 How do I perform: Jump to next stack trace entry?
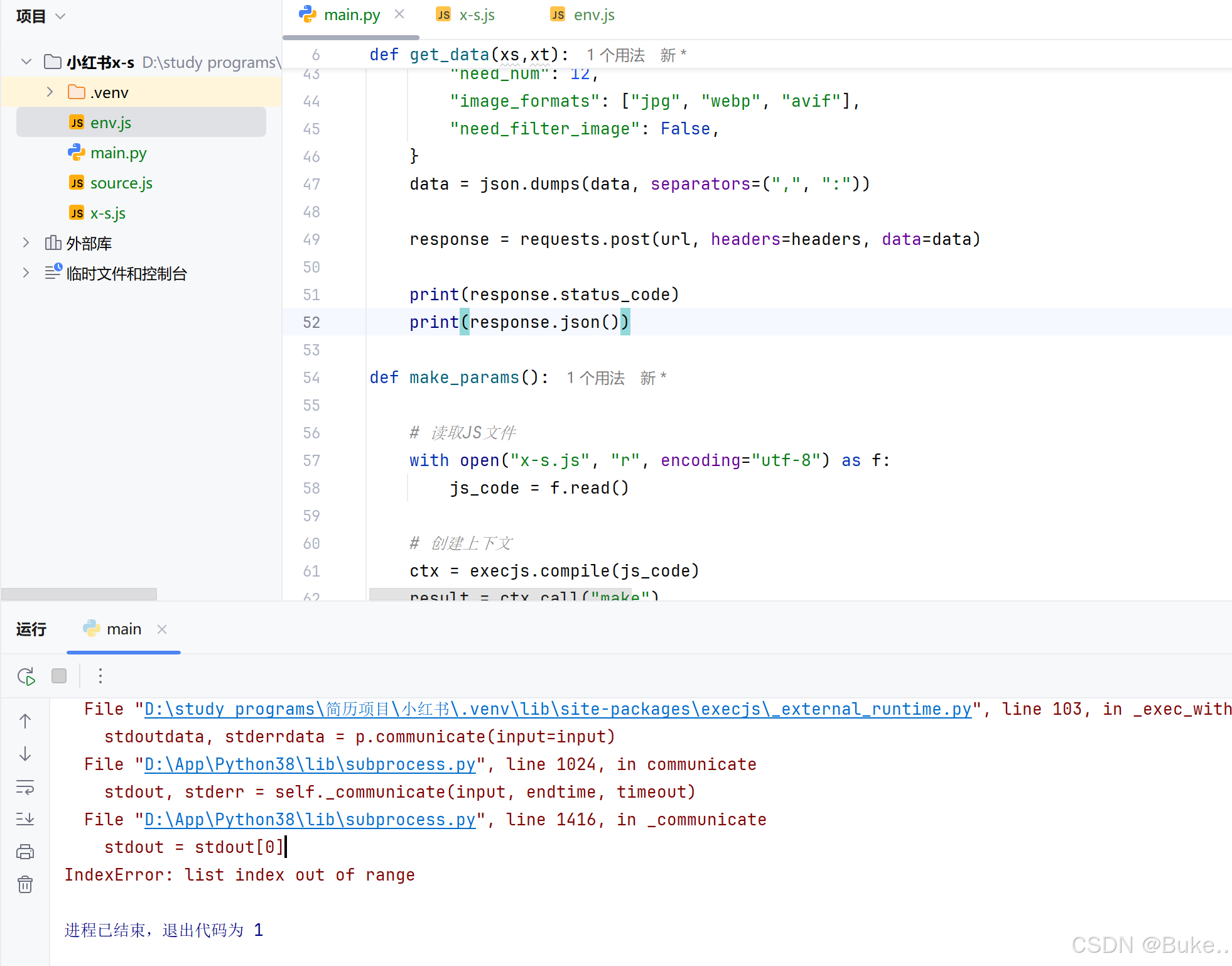(x=25, y=754)
